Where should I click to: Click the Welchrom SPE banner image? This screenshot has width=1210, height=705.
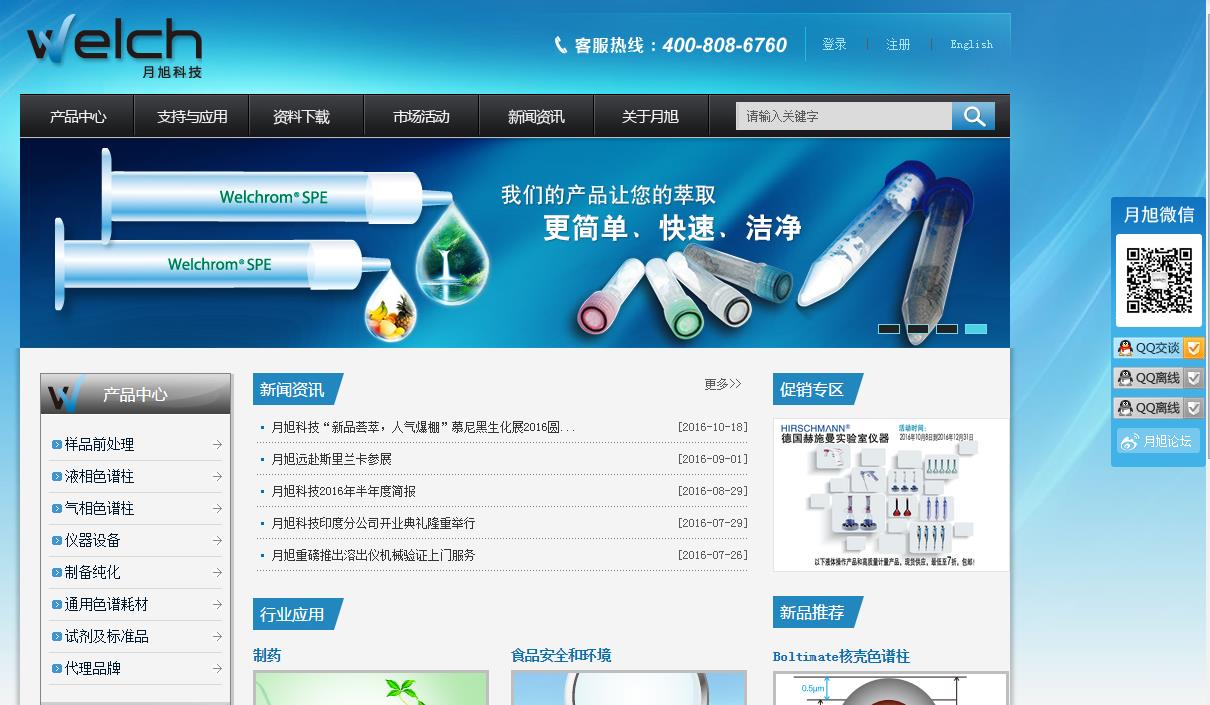(x=515, y=243)
